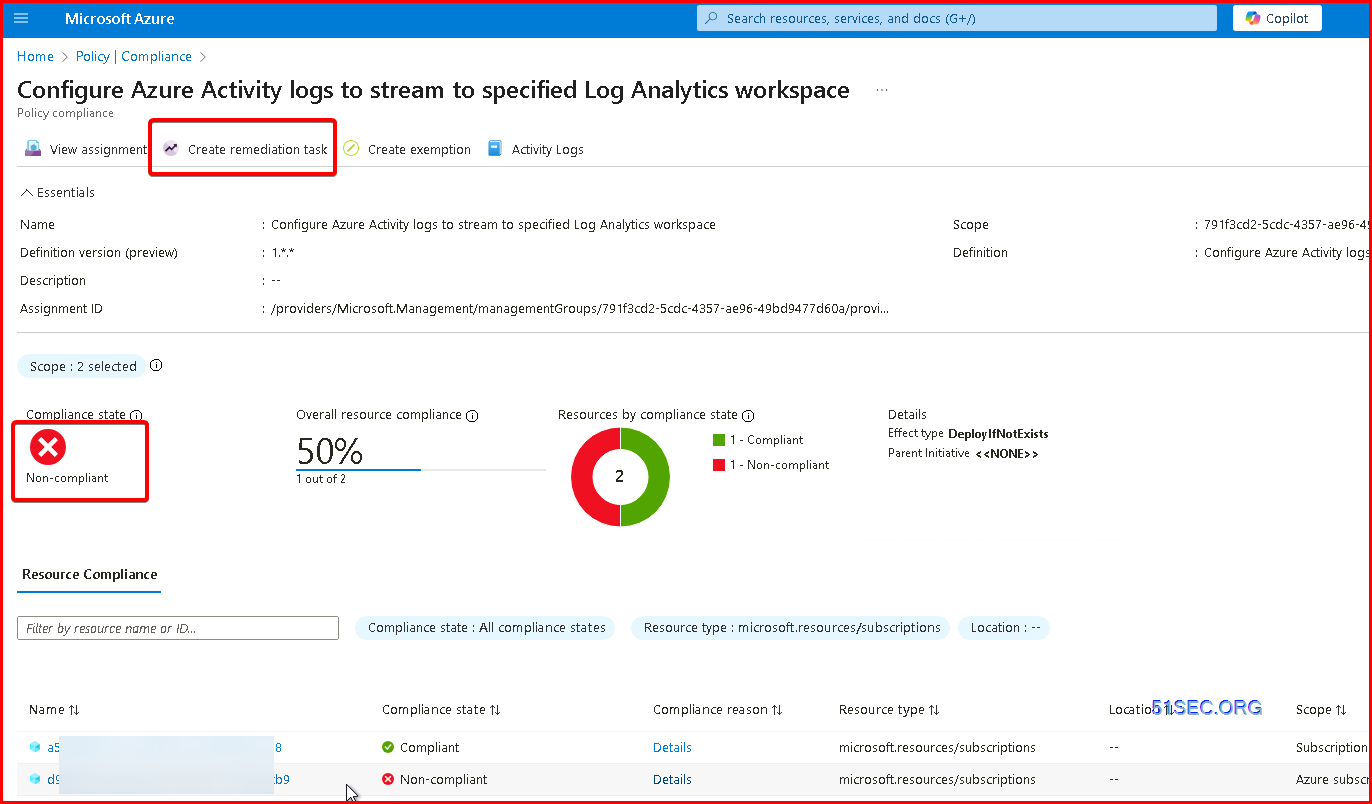Click info icon next to Scope filter
1372x804 pixels.
(156, 366)
